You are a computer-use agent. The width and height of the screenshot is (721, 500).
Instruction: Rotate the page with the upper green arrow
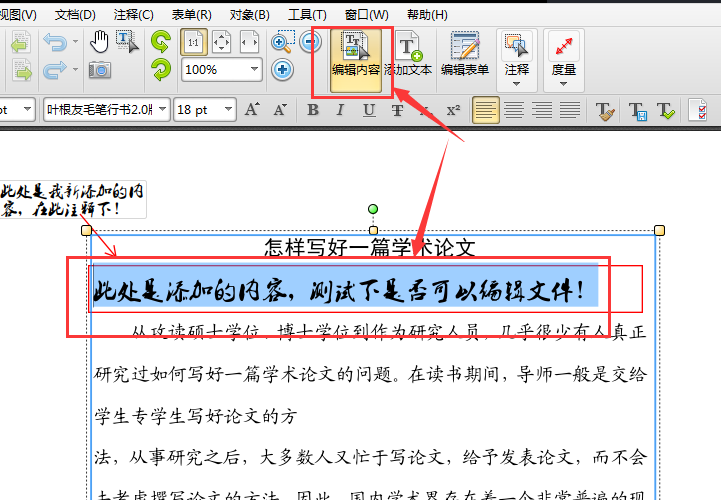click(161, 42)
